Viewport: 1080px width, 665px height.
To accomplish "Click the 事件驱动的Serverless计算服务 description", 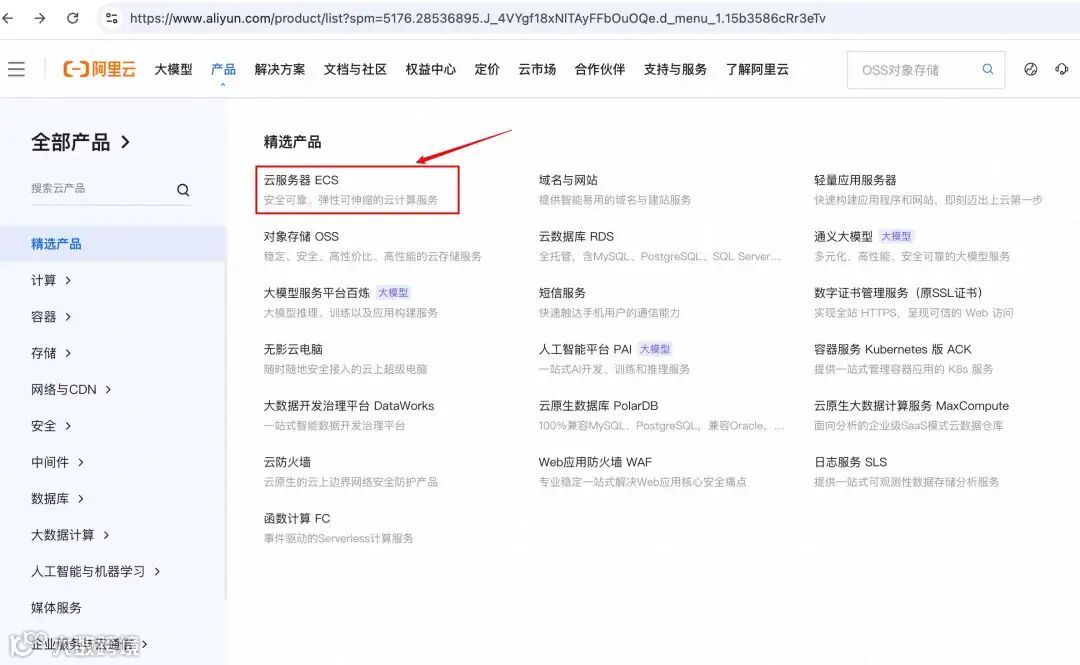I will [x=338, y=538].
